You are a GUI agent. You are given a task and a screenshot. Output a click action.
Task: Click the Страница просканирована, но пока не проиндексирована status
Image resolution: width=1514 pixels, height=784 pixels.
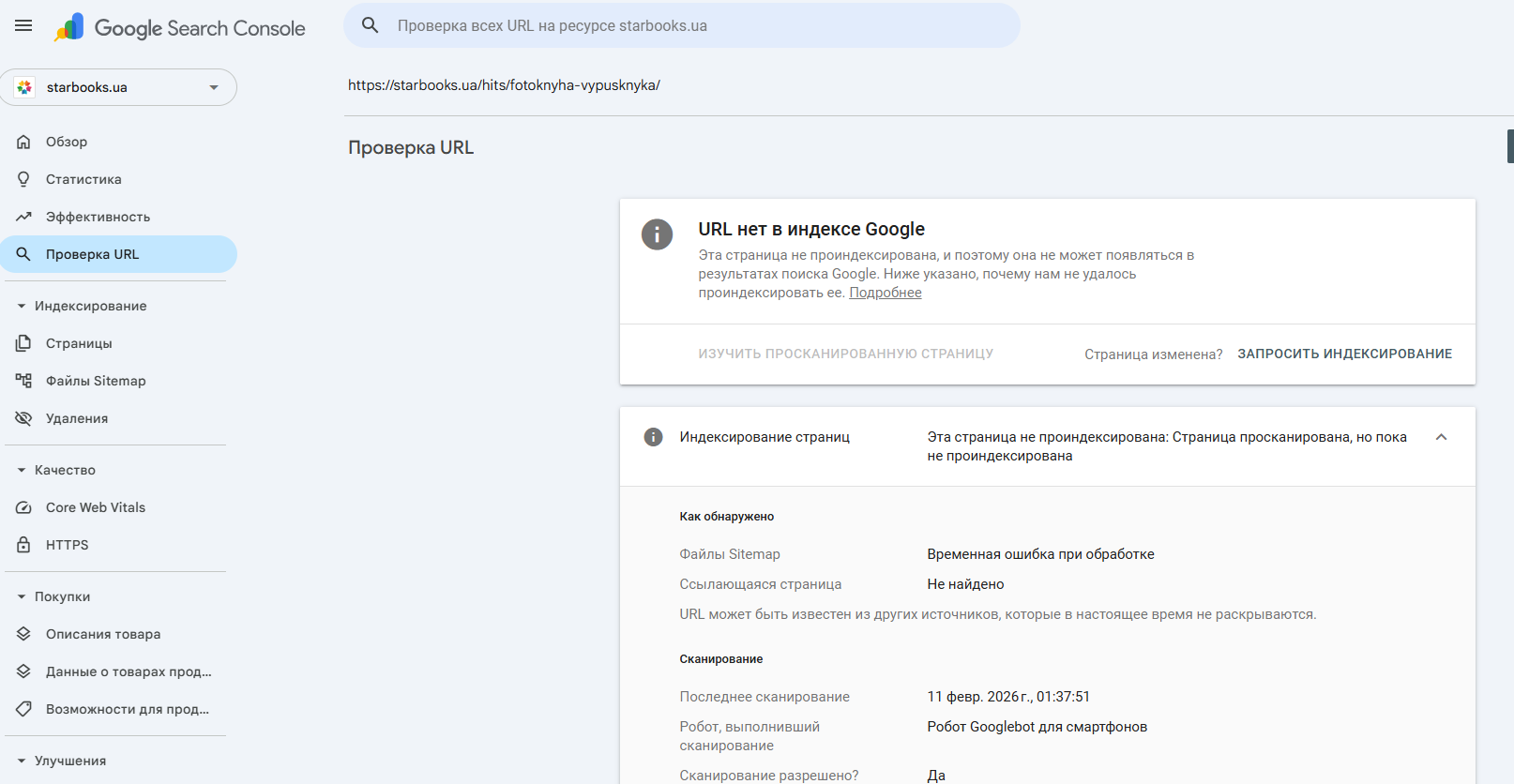coord(1167,446)
